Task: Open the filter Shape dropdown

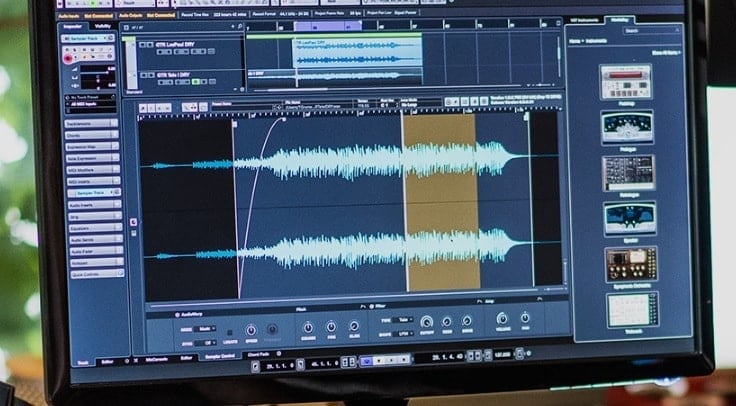Action: 403,334
